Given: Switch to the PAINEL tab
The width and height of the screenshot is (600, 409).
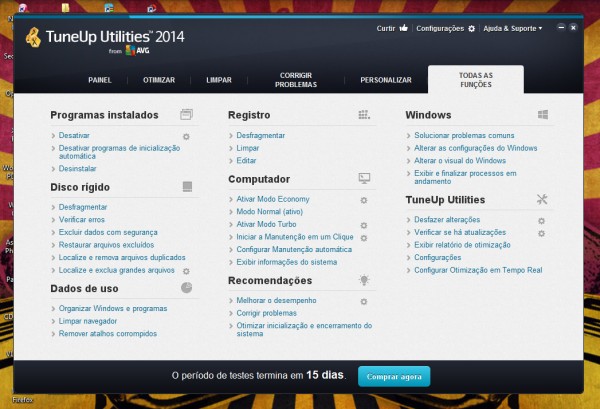Looking at the screenshot, I should [100, 80].
